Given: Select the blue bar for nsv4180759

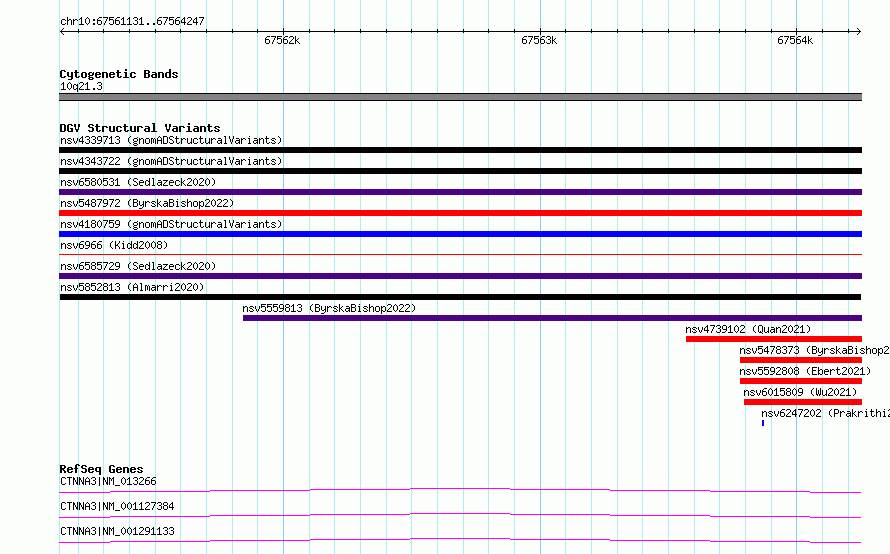Looking at the screenshot, I should pyautogui.click(x=460, y=234).
